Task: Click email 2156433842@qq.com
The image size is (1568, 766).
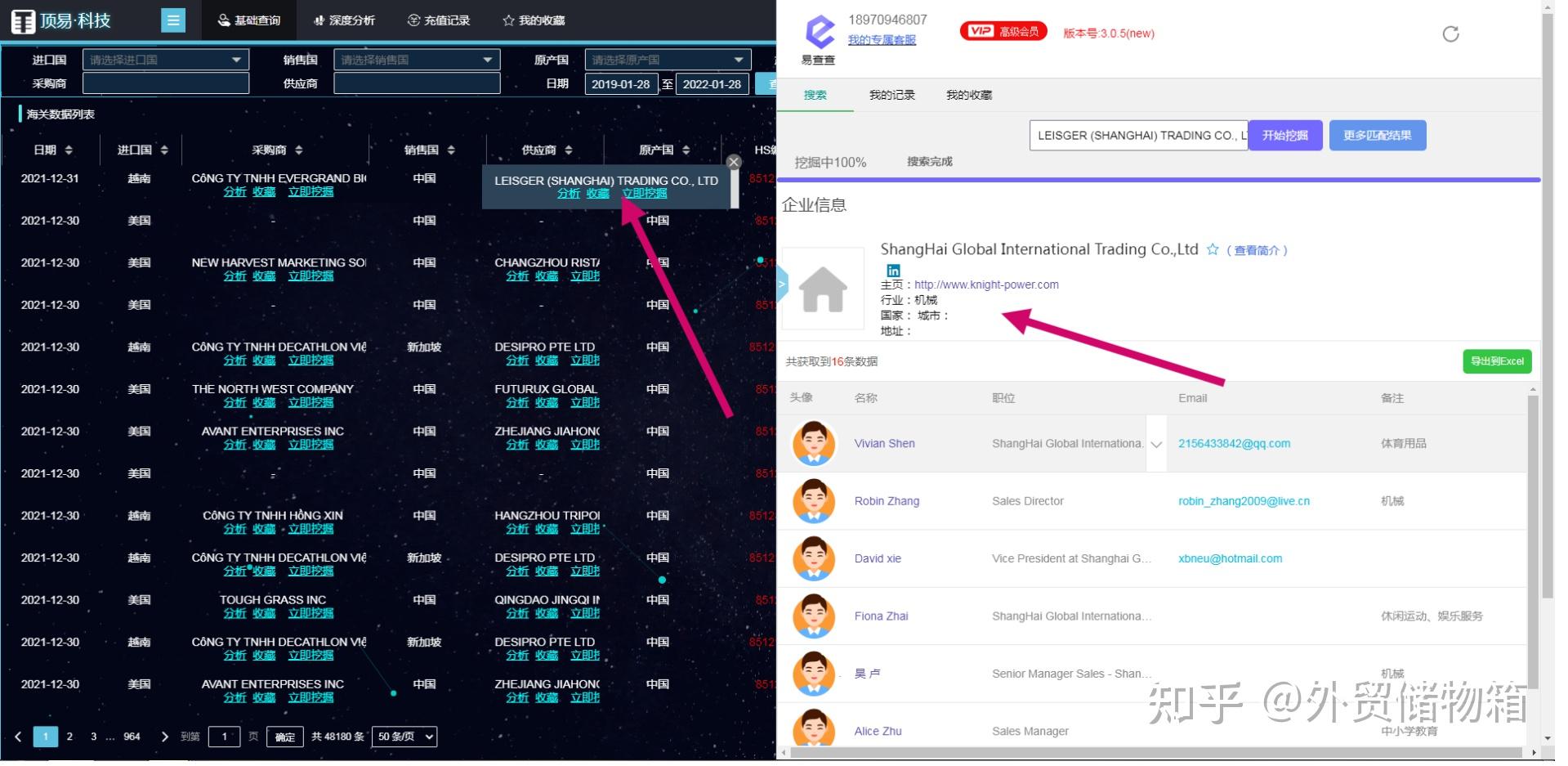Action: click(x=1234, y=444)
